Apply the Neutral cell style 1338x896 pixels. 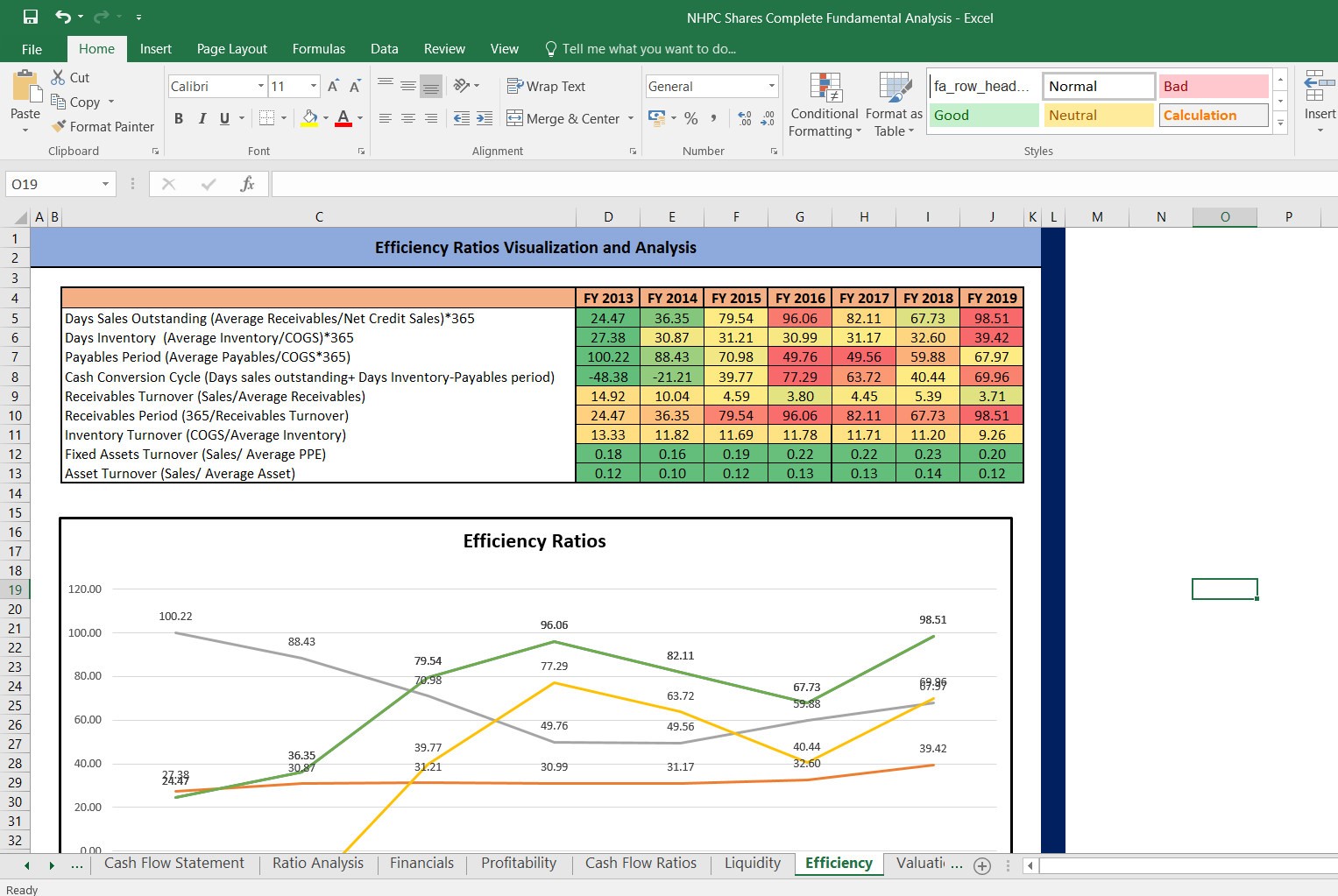(x=1099, y=115)
